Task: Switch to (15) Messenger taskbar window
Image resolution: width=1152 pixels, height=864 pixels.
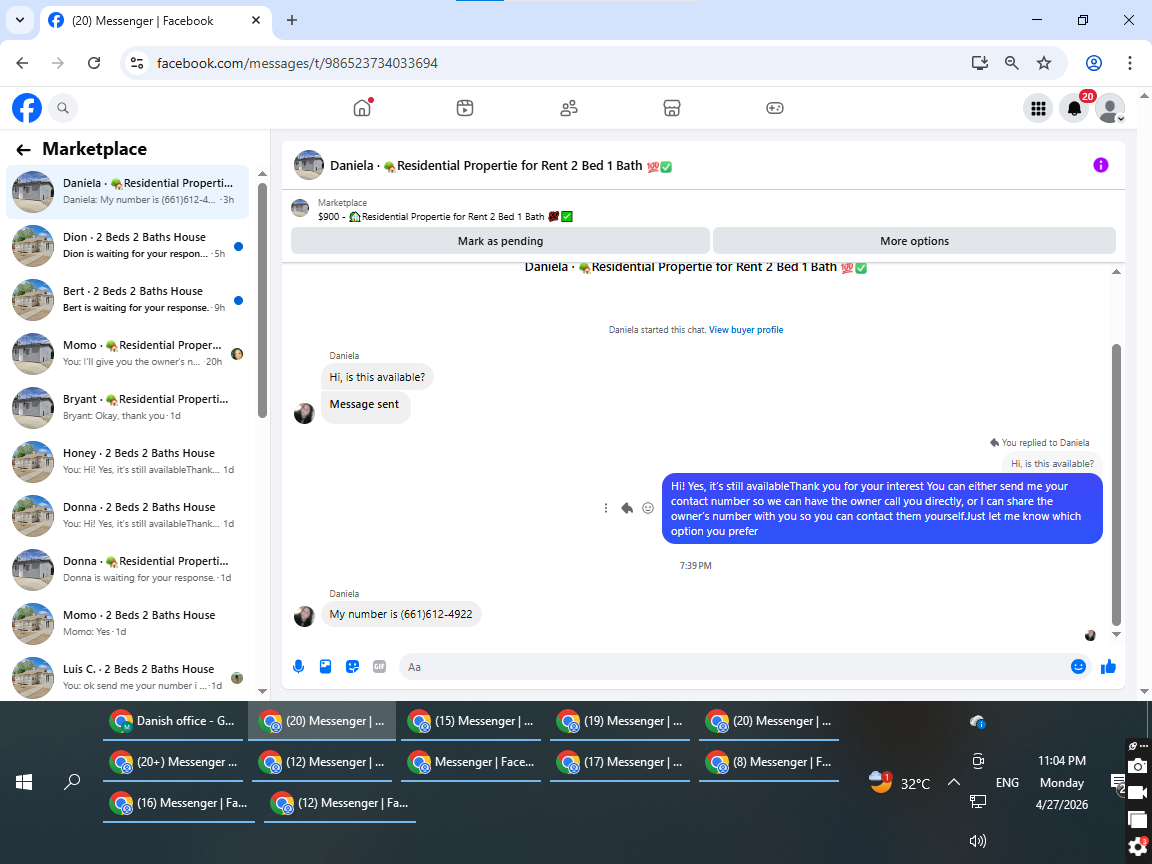Action: (472, 721)
